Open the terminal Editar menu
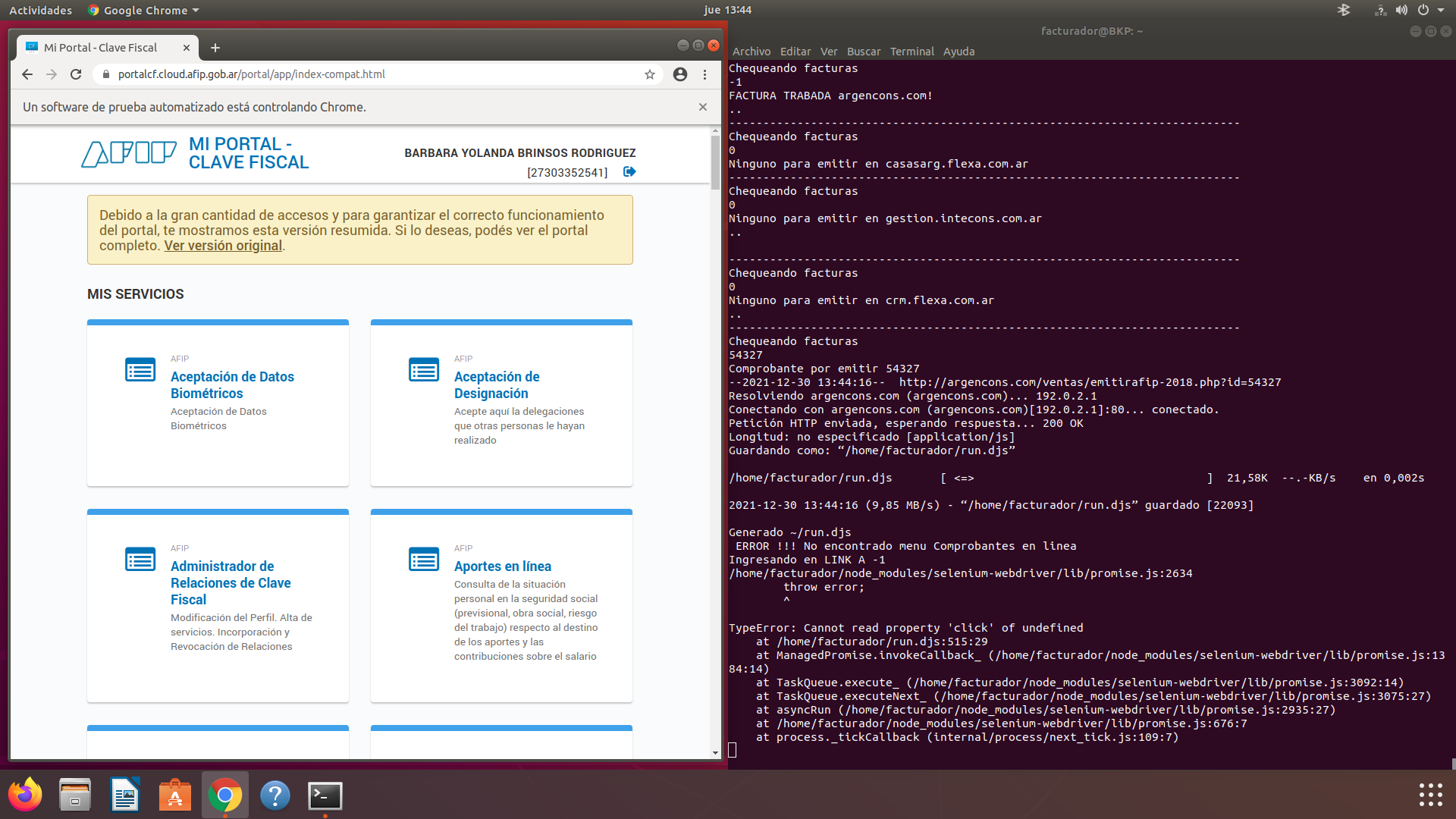This screenshot has height=819, width=1456. coord(795,52)
